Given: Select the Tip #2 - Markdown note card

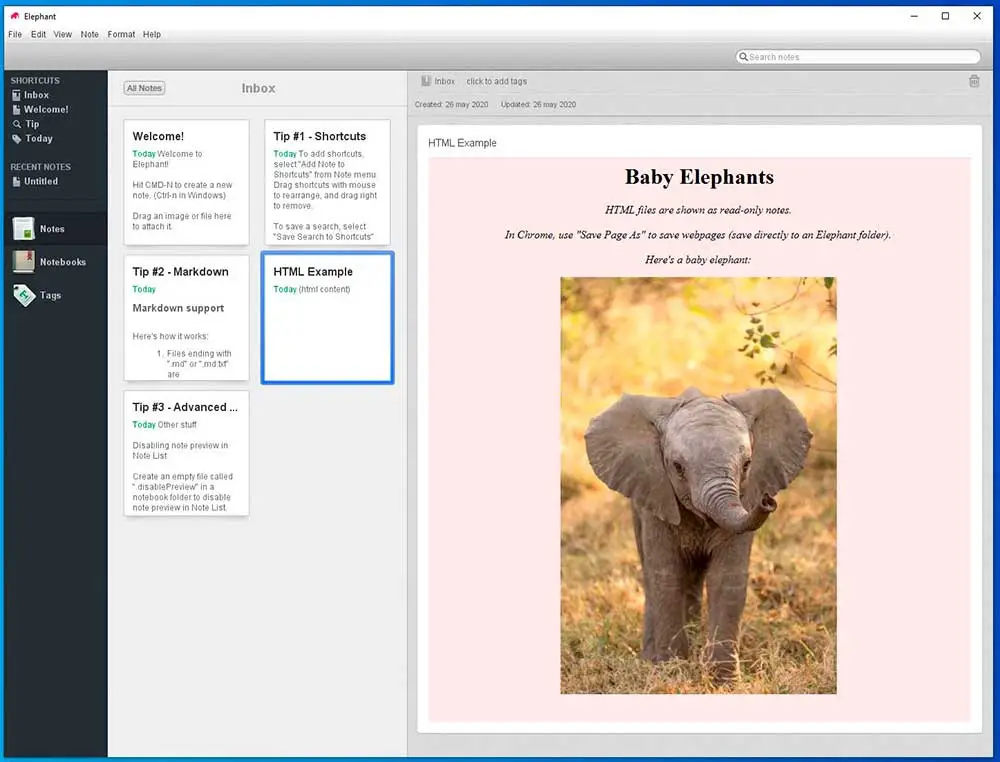Looking at the screenshot, I should pos(186,317).
